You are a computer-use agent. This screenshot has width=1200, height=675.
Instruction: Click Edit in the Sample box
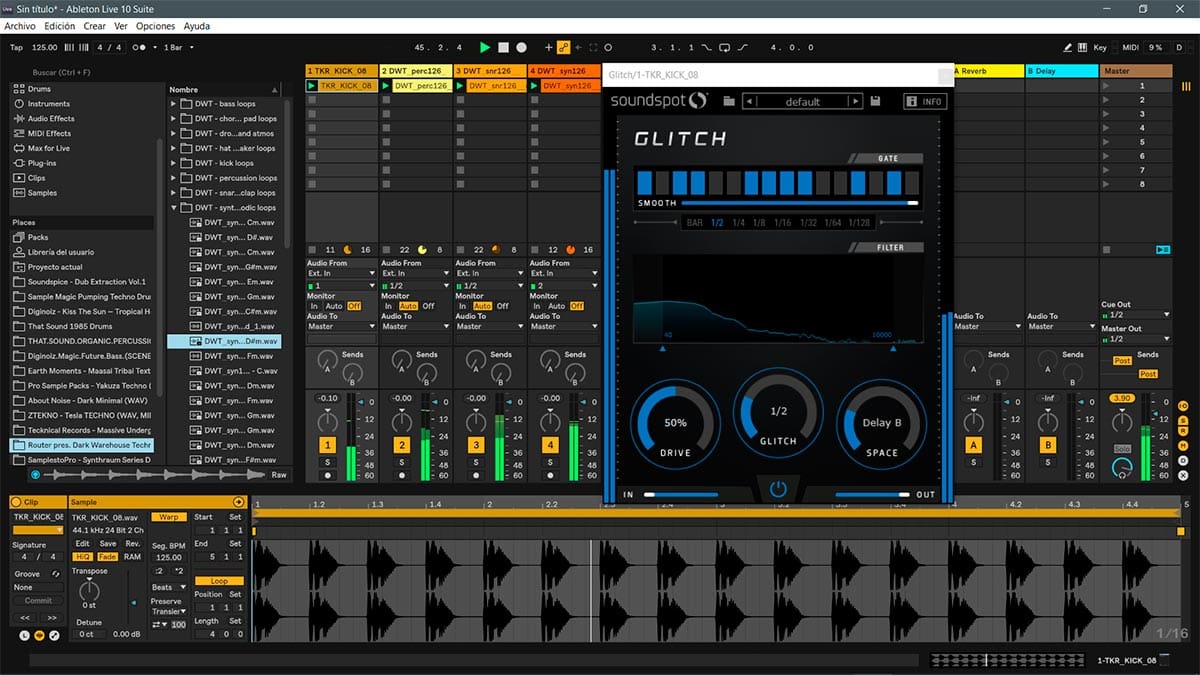(x=82, y=543)
